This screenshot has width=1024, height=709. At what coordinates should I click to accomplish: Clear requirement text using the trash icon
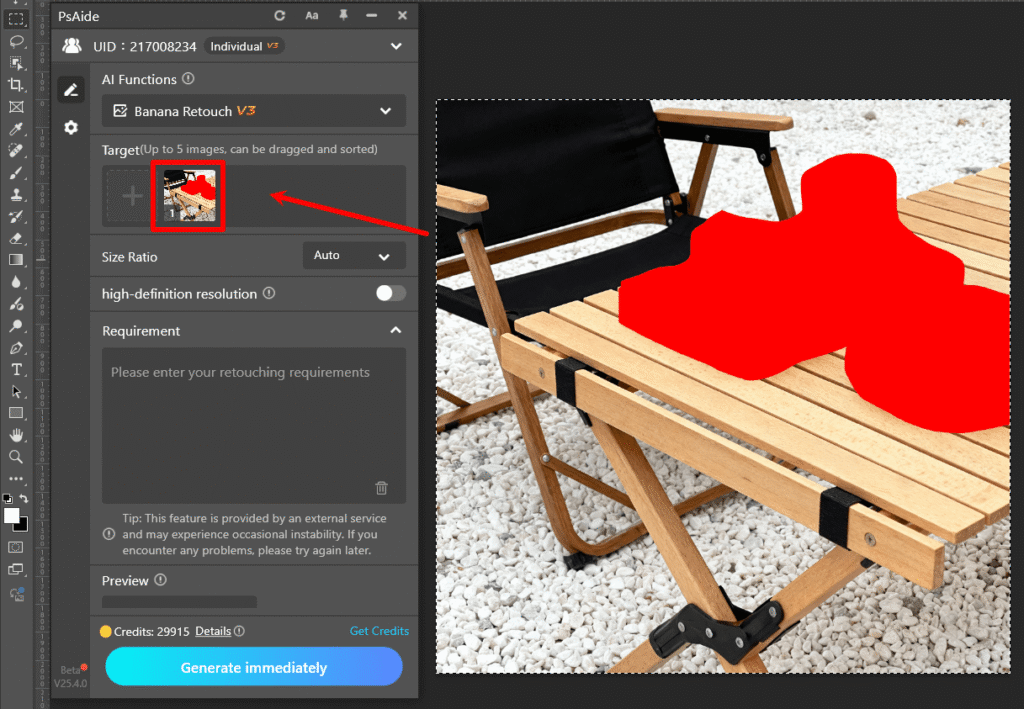click(x=381, y=487)
